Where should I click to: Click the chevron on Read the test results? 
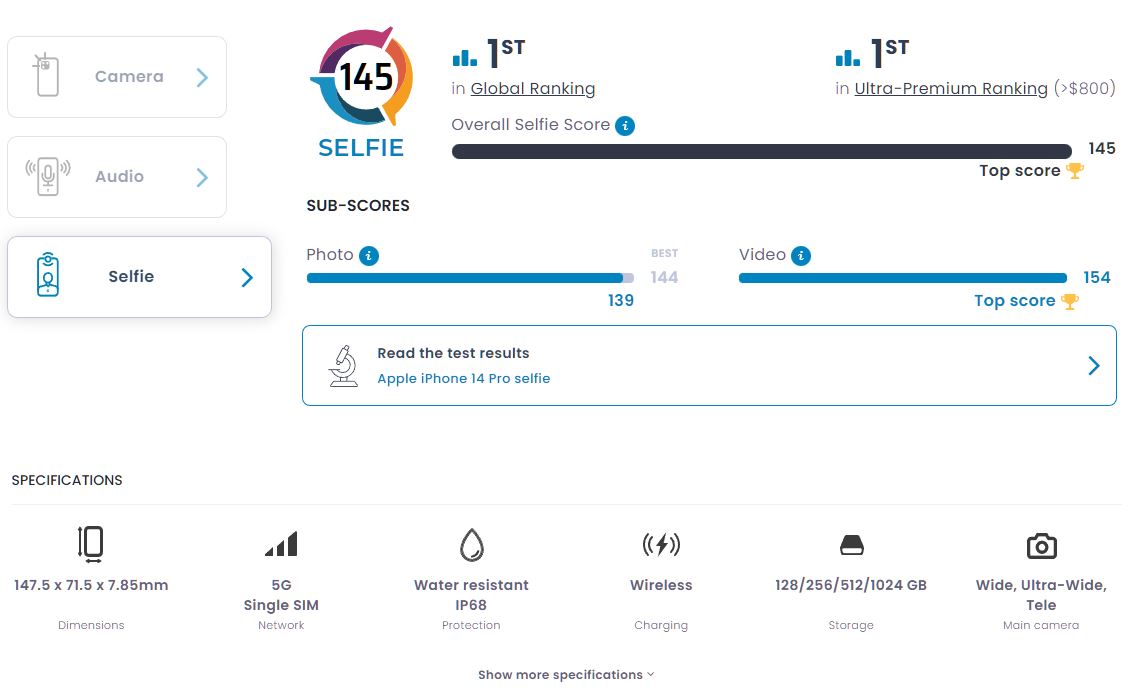(x=1094, y=365)
